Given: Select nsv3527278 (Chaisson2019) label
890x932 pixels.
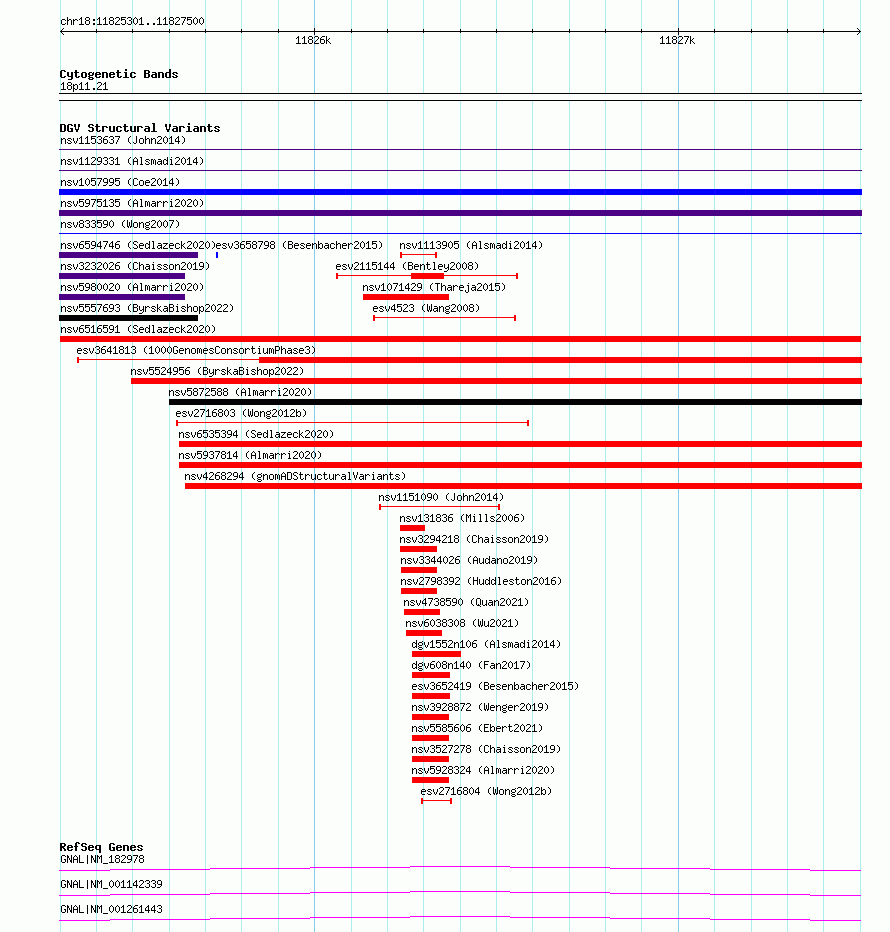Looking at the screenshot, I should [x=486, y=749].
